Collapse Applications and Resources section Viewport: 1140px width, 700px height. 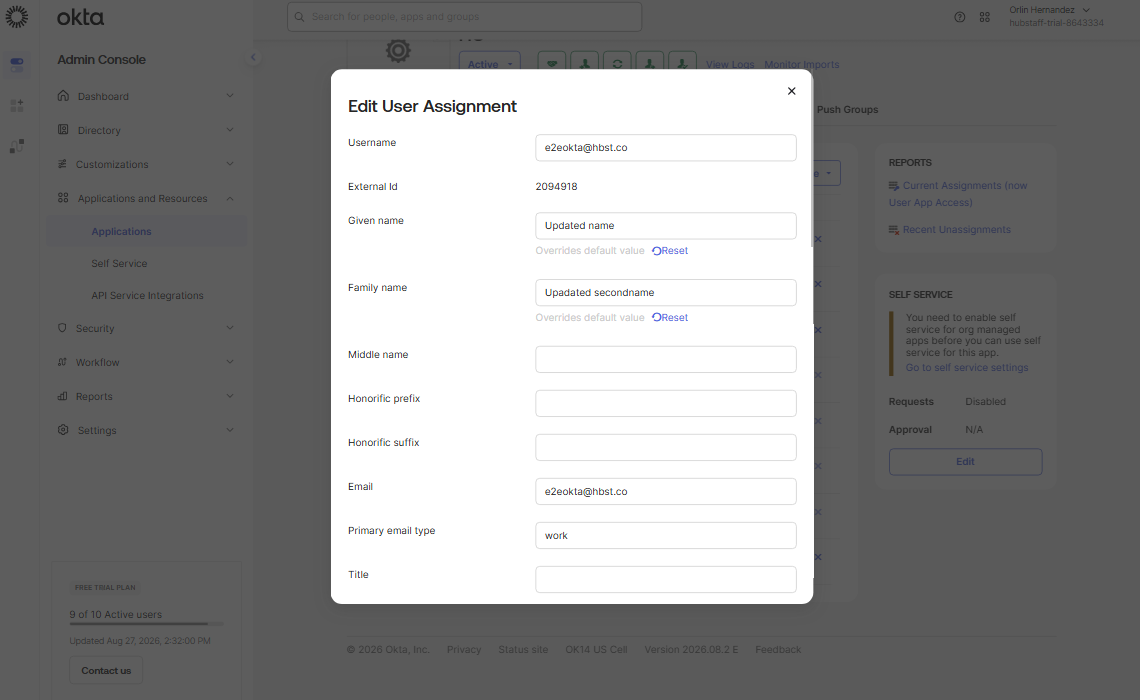tap(230, 198)
